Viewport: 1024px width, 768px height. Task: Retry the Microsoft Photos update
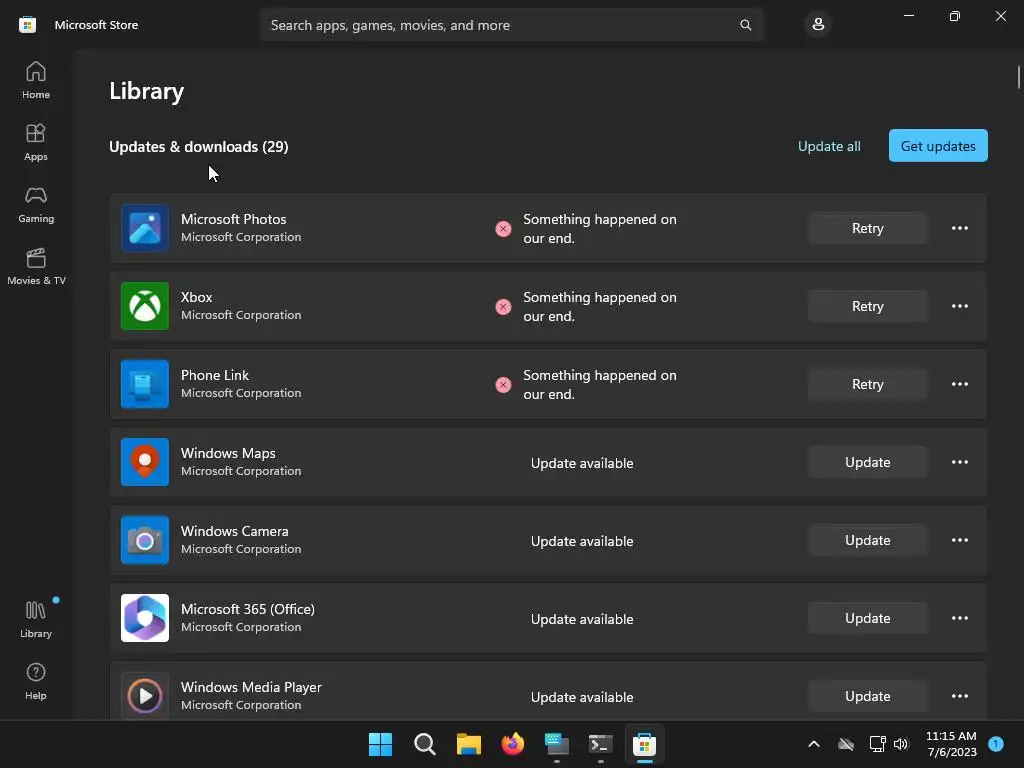[867, 228]
